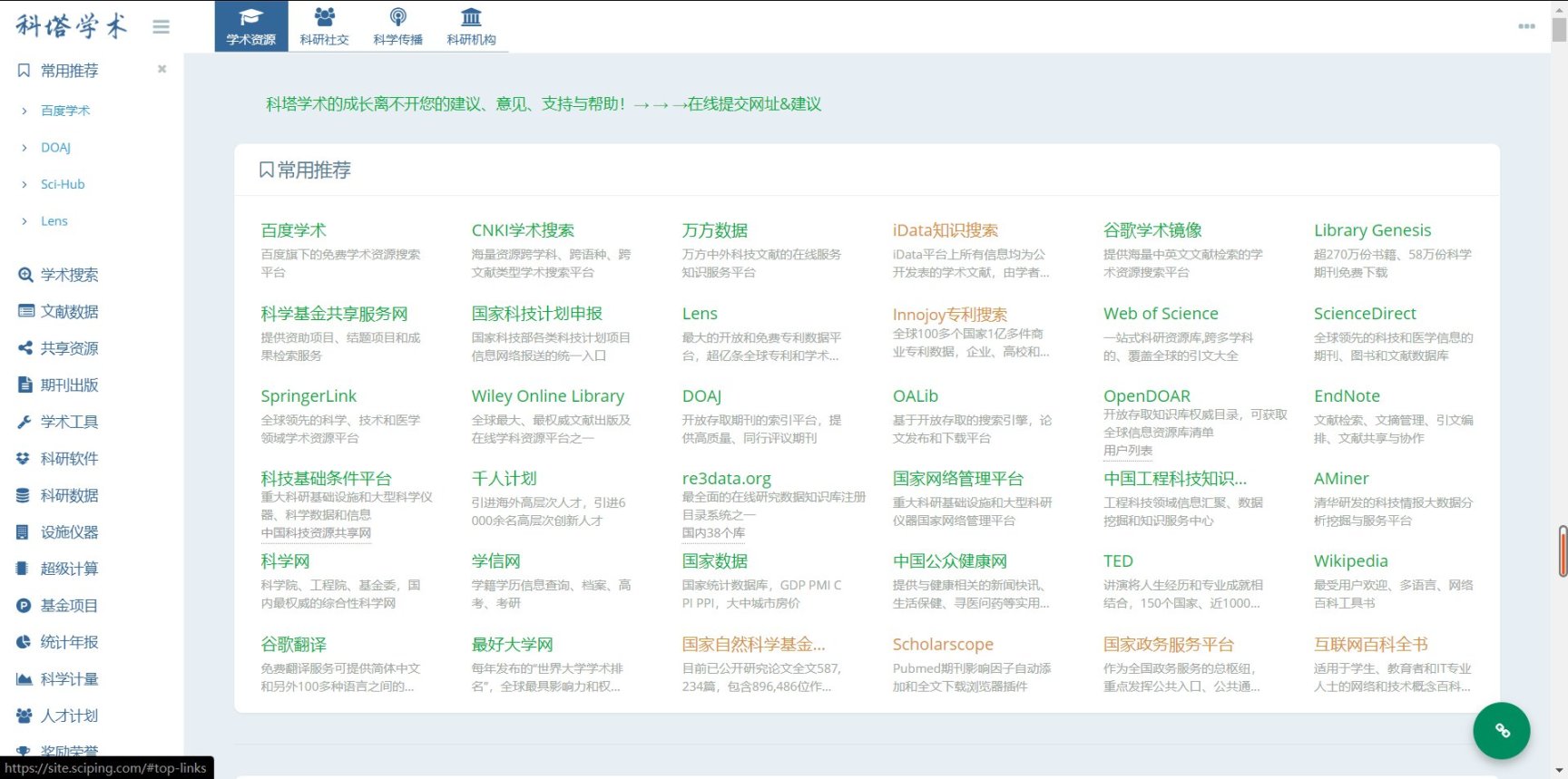
Task: Click the 基金项目 circle icon in sidebar
Action: coord(24,606)
